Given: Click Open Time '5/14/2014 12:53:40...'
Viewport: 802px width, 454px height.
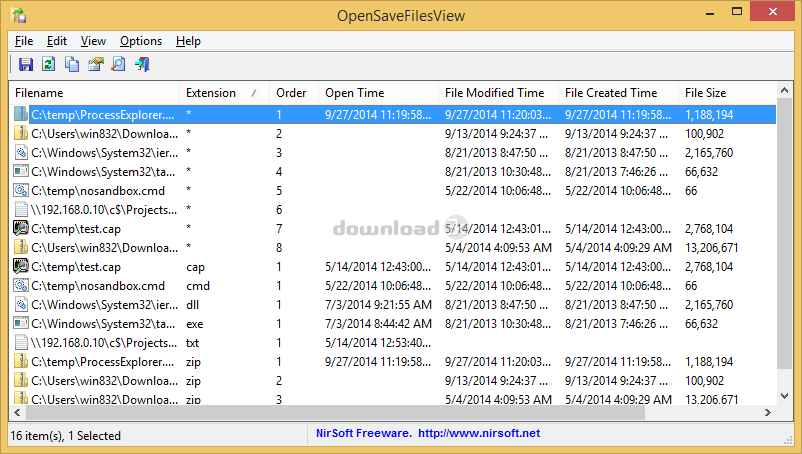Looking at the screenshot, I should click(x=378, y=343).
